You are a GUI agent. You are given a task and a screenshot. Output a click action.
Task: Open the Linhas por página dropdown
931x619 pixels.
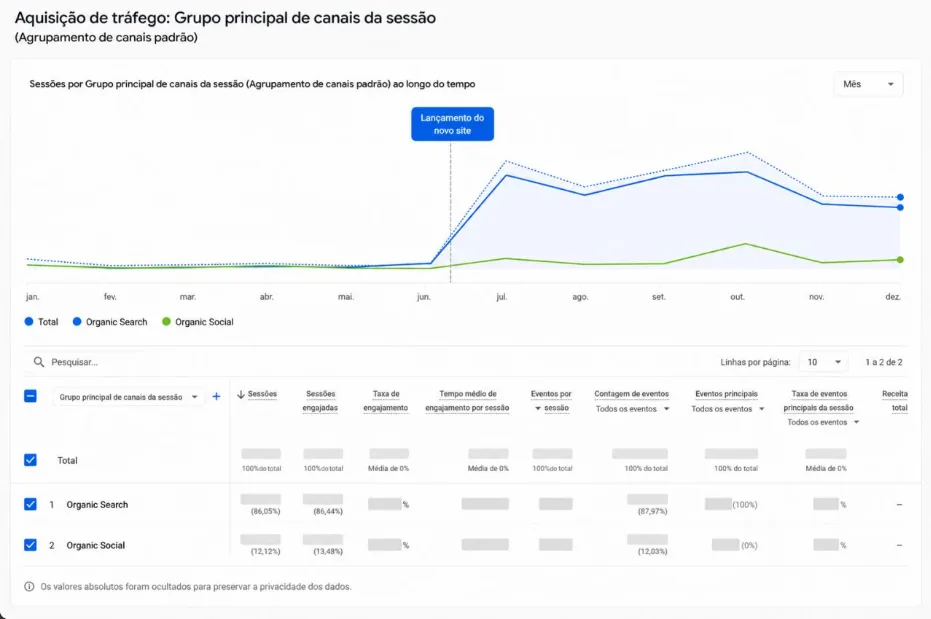(x=823, y=362)
